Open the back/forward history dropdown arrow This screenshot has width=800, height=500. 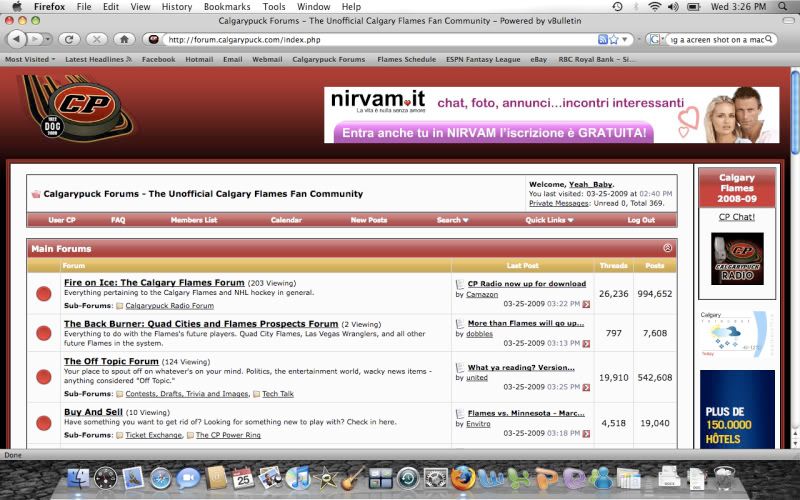click(48, 39)
